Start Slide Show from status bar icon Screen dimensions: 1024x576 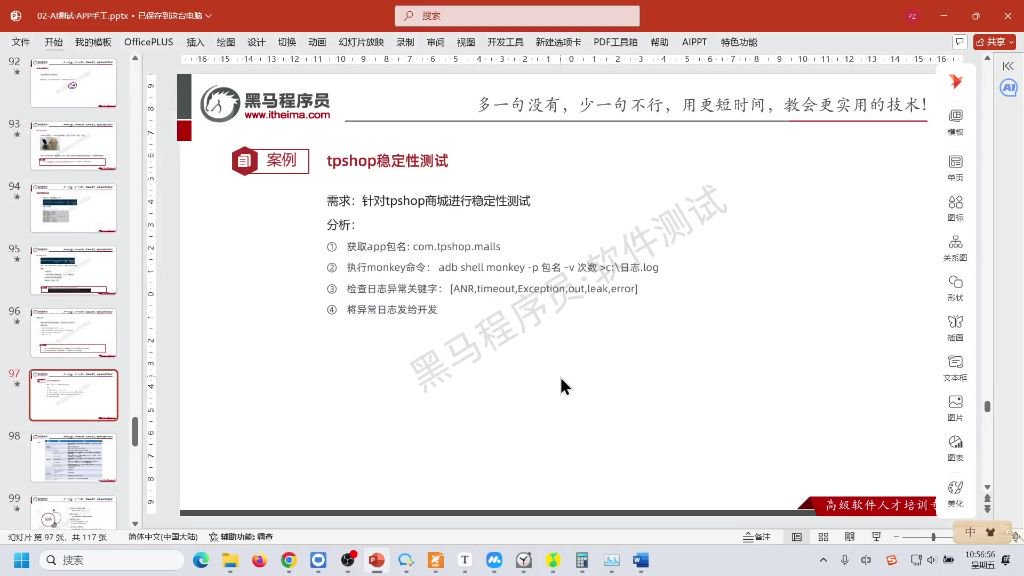[876, 537]
